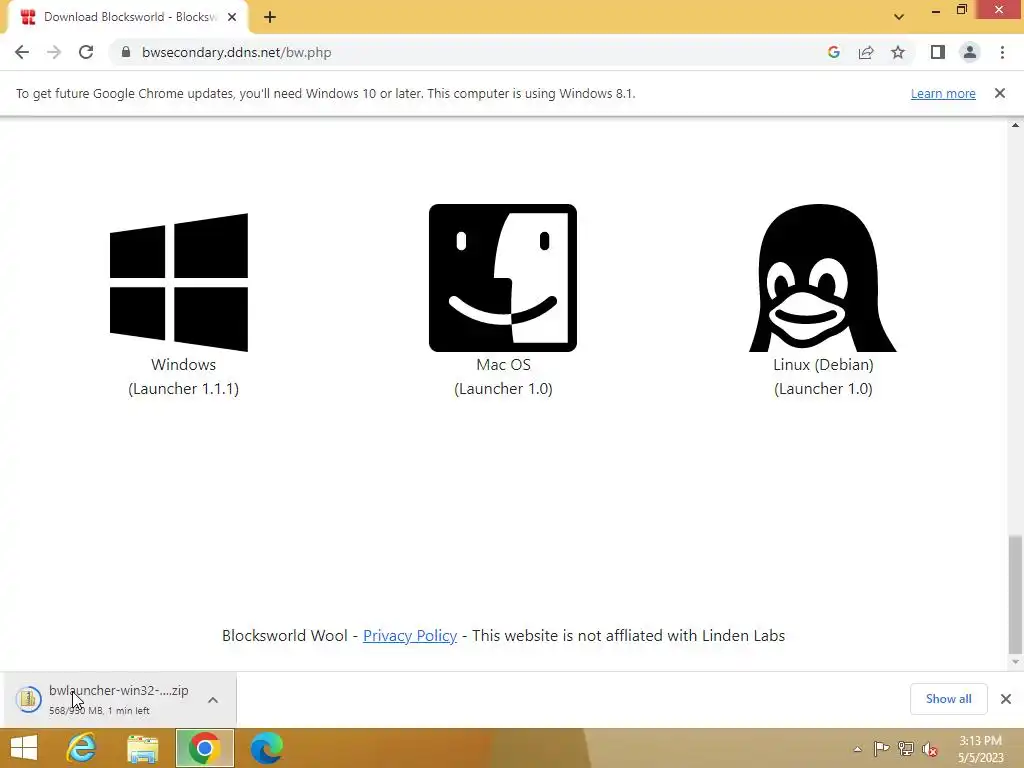Image resolution: width=1024 pixels, height=768 pixels.
Task: Open the tab search chevron
Action: tap(899, 17)
